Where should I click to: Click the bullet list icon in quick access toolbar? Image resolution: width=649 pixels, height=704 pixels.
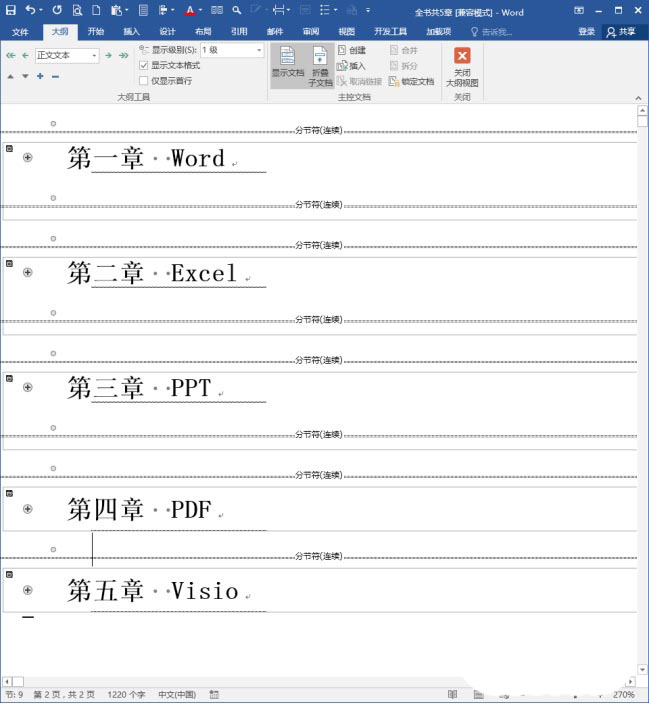pos(325,10)
